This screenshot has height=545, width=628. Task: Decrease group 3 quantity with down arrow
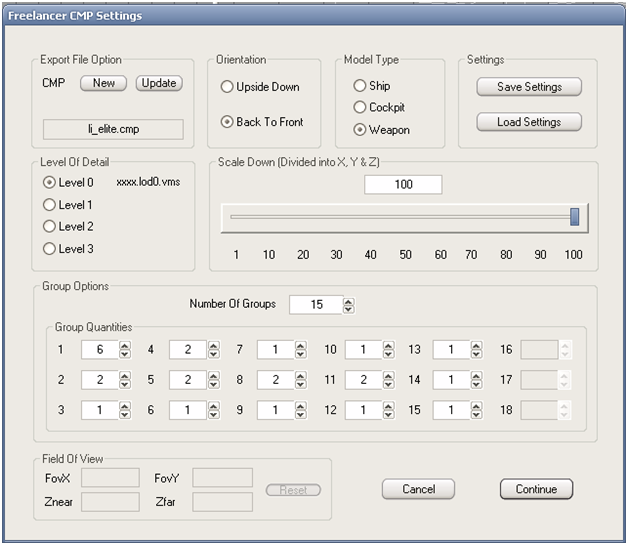click(x=125, y=414)
